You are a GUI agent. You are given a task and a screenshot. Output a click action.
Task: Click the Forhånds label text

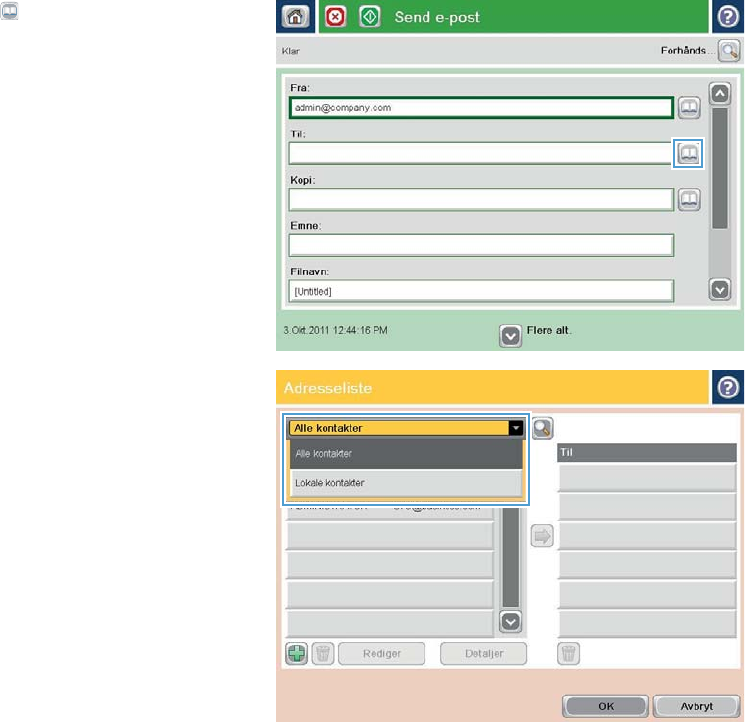pyautogui.click(x=684, y=50)
